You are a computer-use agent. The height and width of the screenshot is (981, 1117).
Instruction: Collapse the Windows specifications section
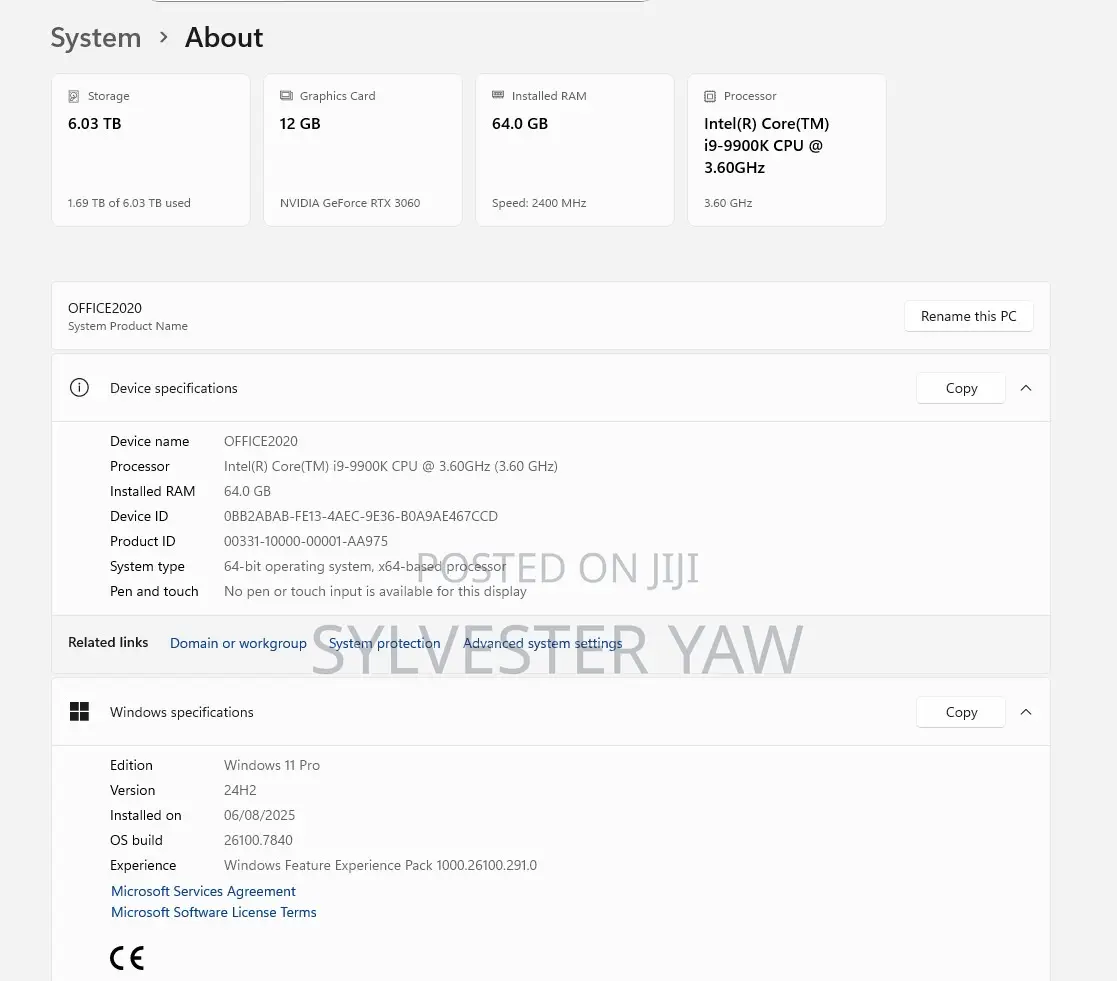pos(1026,712)
